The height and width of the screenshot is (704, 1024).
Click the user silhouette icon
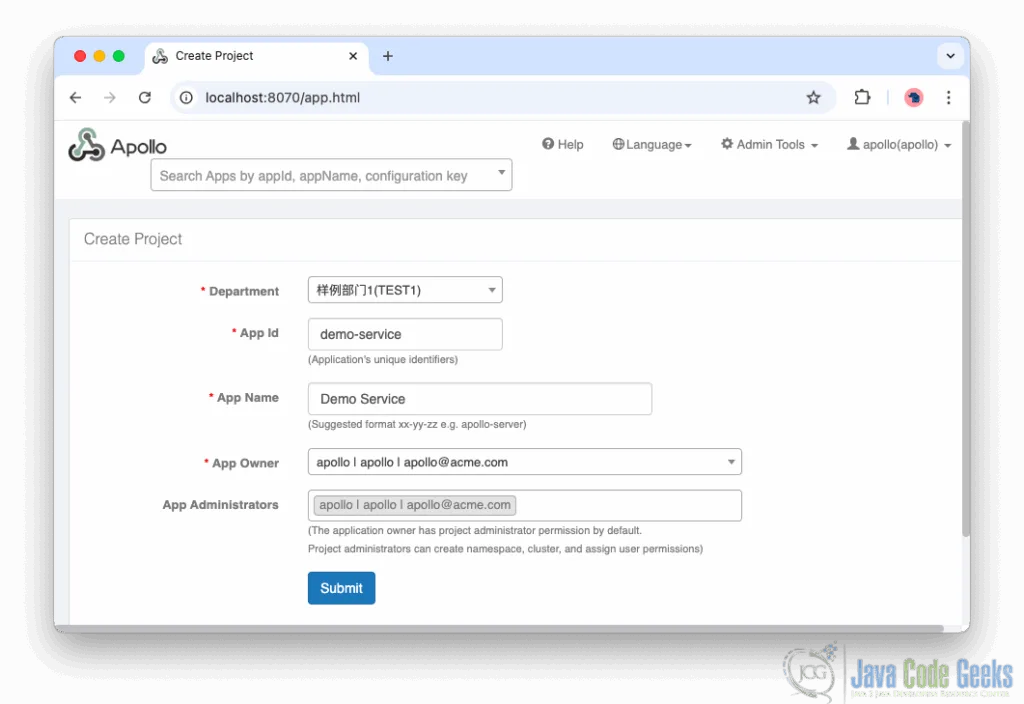[853, 143]
